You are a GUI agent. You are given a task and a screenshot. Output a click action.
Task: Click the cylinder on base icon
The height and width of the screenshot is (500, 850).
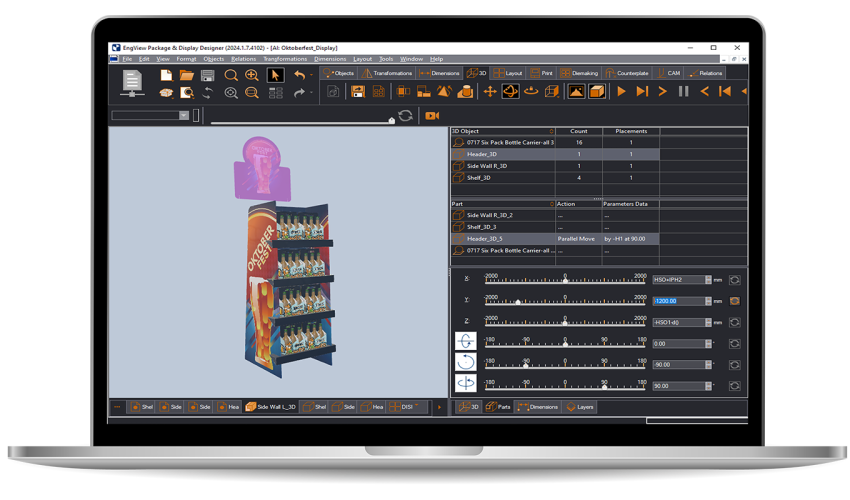pos(465,91)
